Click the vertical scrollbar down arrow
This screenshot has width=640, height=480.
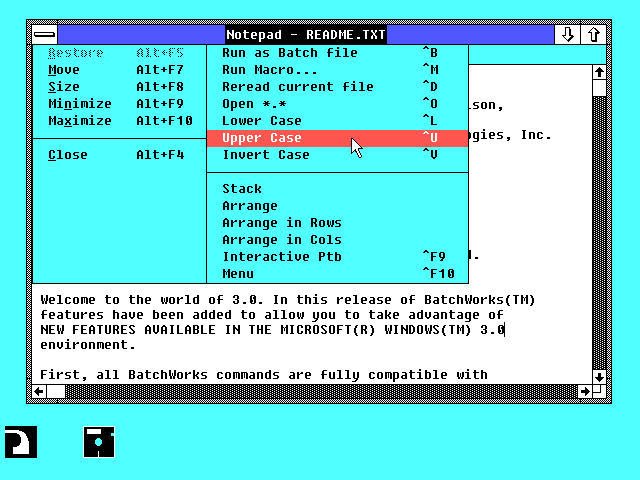tap(599, 377)
